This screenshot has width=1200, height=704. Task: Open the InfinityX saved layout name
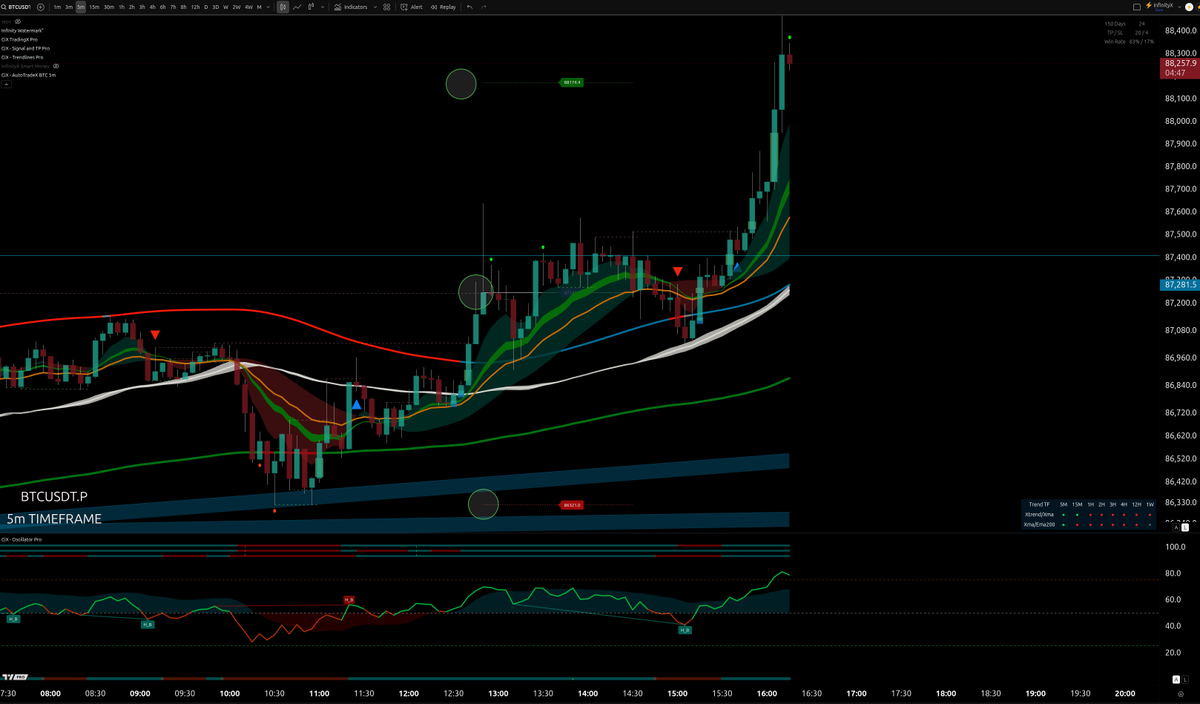pos(1161,6)
